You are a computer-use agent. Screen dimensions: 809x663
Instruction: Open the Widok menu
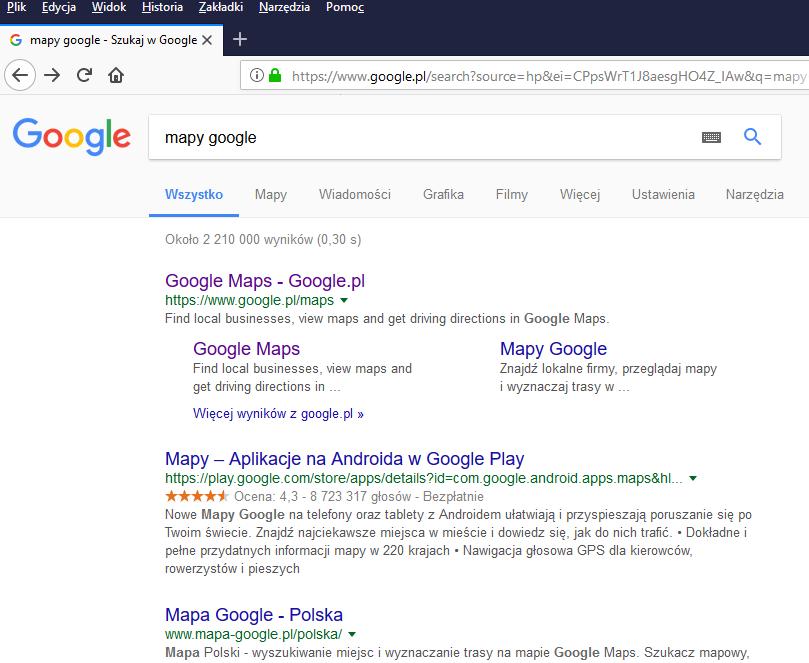tap(109, 7)
